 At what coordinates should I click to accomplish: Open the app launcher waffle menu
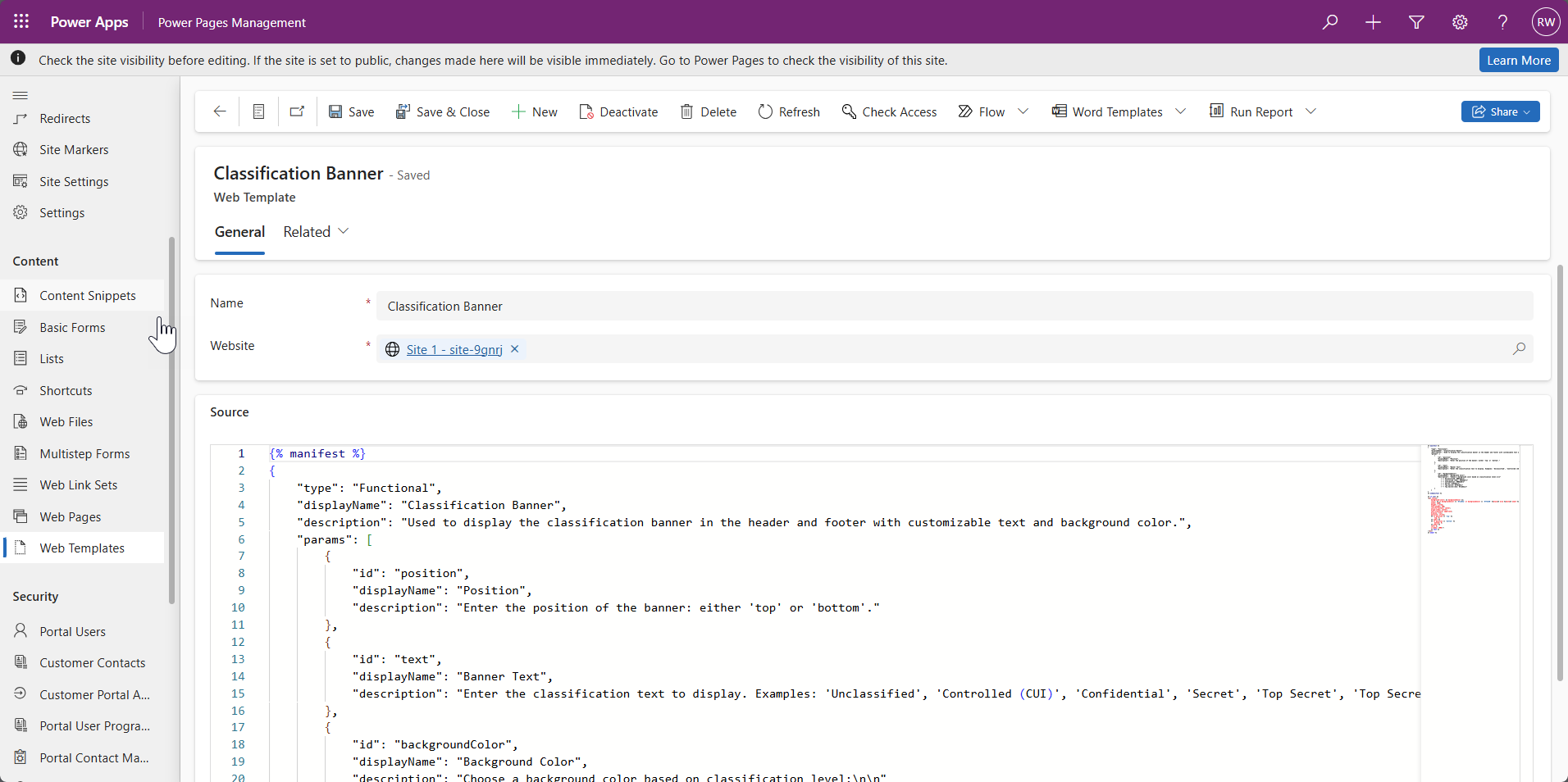(21, 22)
